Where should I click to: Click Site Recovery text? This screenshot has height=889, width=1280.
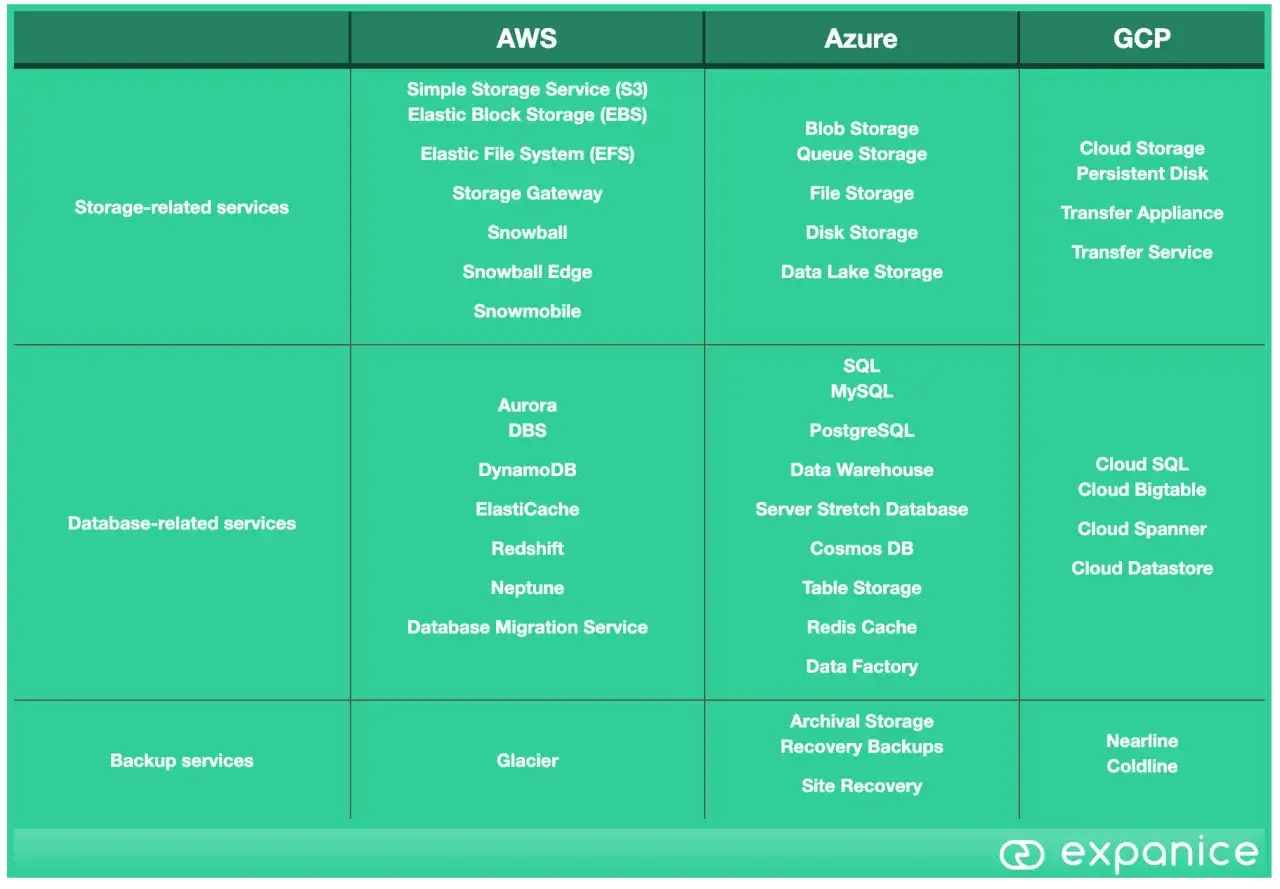(861, 786)
